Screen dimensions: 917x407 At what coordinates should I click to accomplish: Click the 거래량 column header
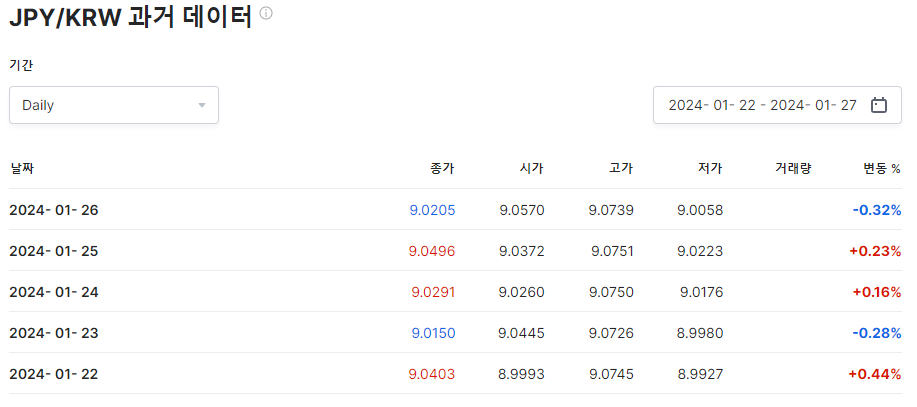click(793, 169)
